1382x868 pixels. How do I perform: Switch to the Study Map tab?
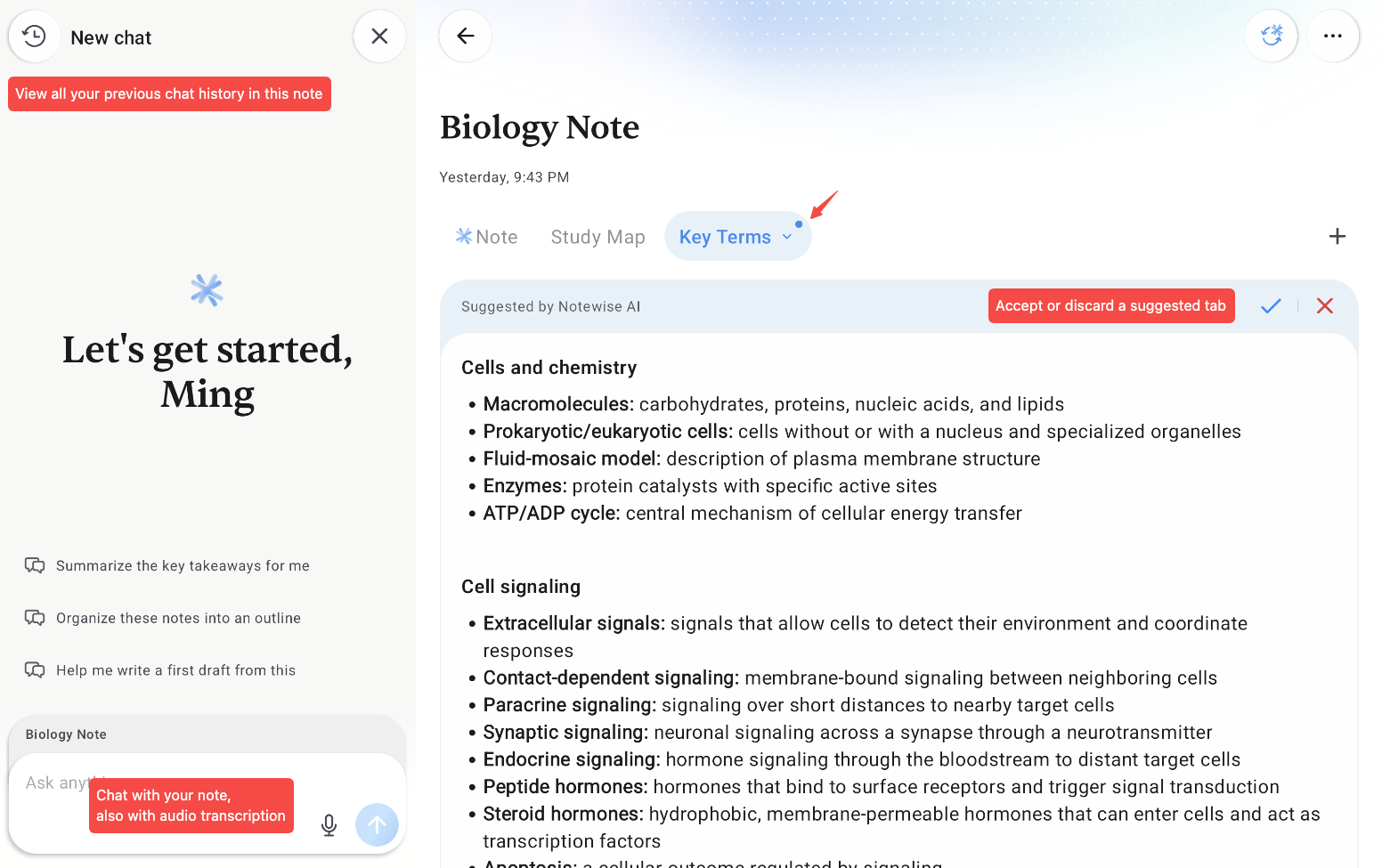[x=598, y=237]
